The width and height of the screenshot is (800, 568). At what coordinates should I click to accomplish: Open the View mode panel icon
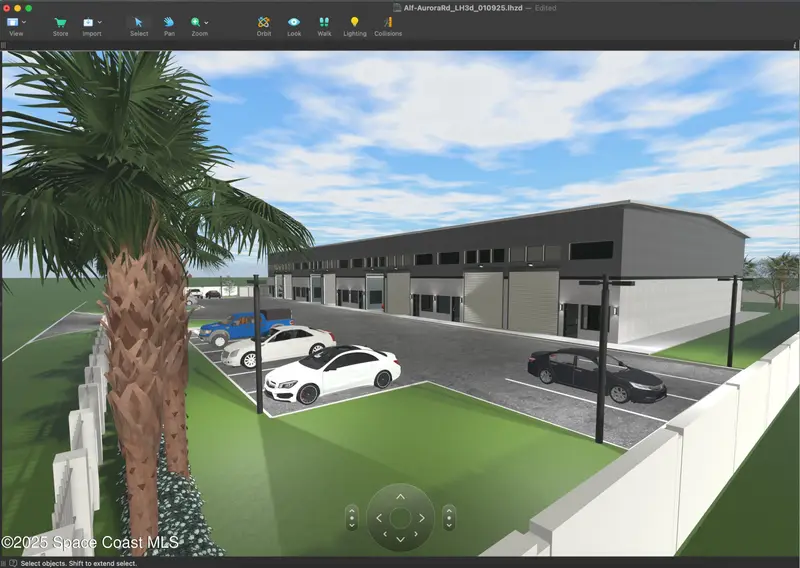[x=12, y=22]
